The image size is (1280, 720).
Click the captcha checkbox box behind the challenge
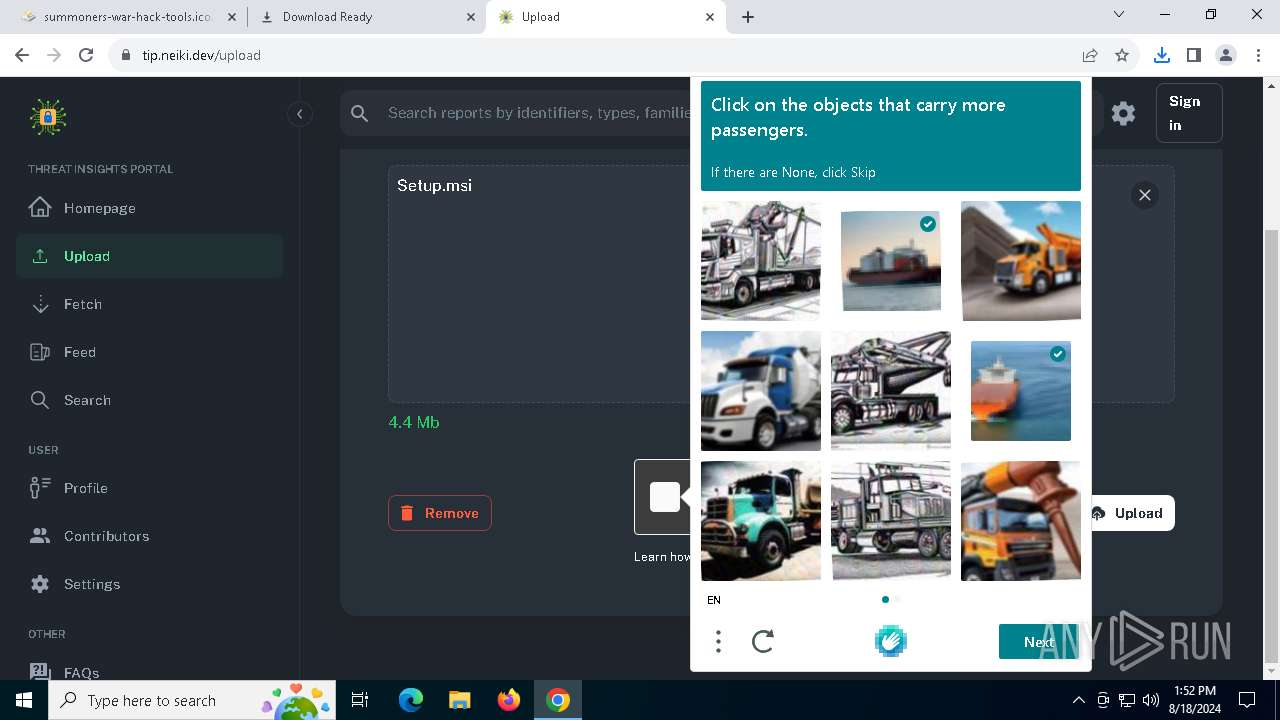click(664, 497)
